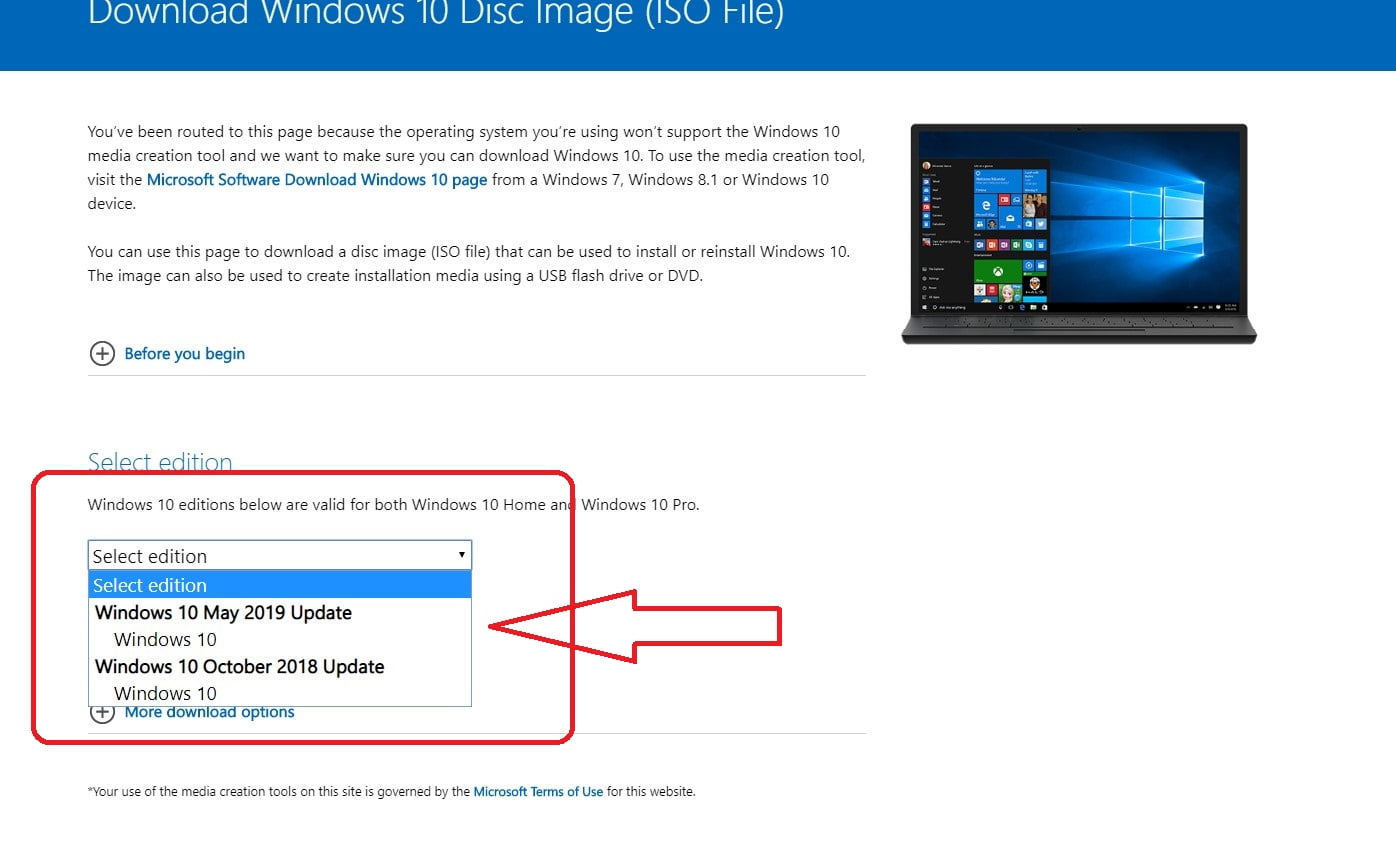Click the plus icon beside More download options
This screenshot has height=868, width=1396.
[x=102, y=713]
